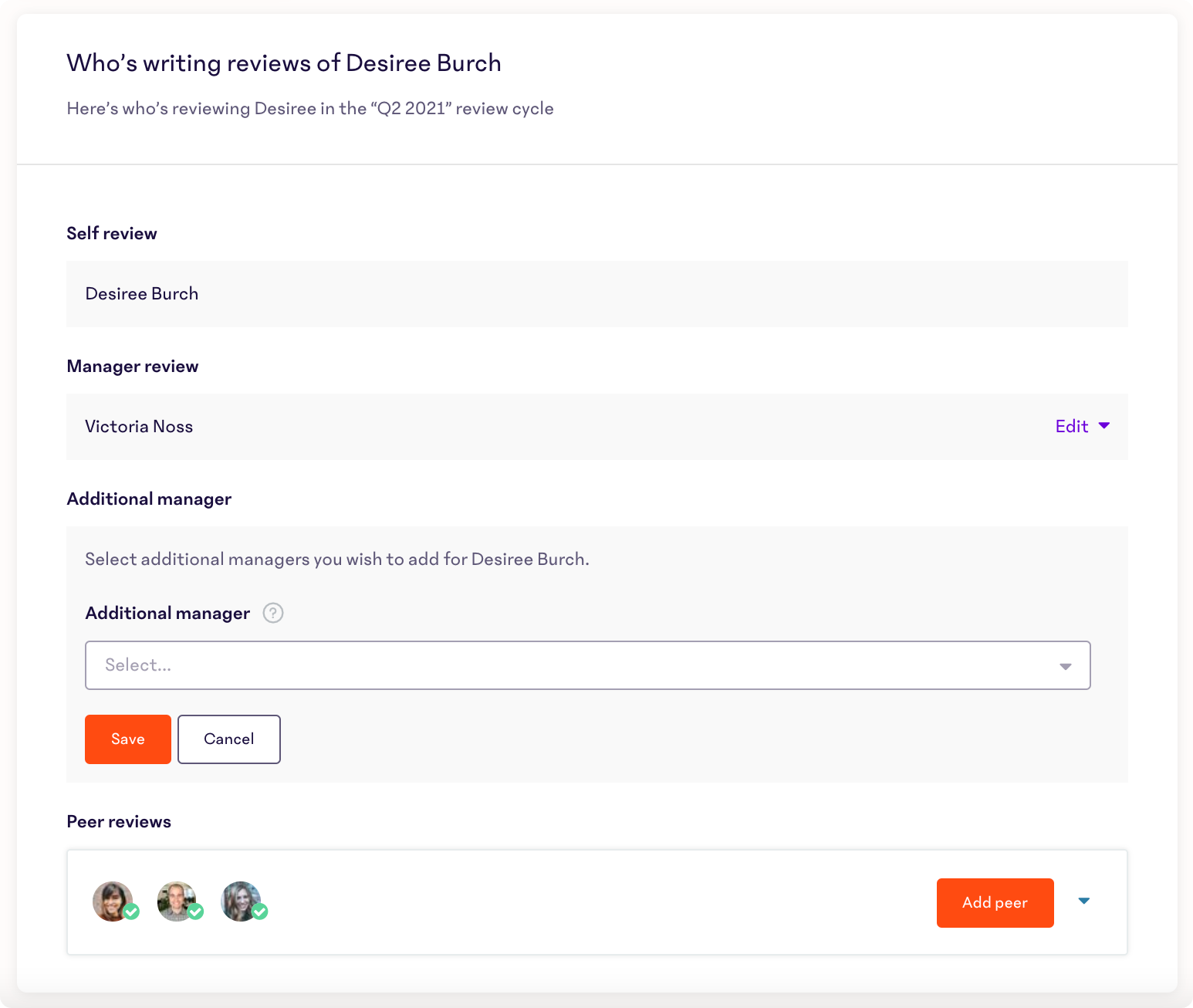Save the additional manager selection

pos(128,739)
